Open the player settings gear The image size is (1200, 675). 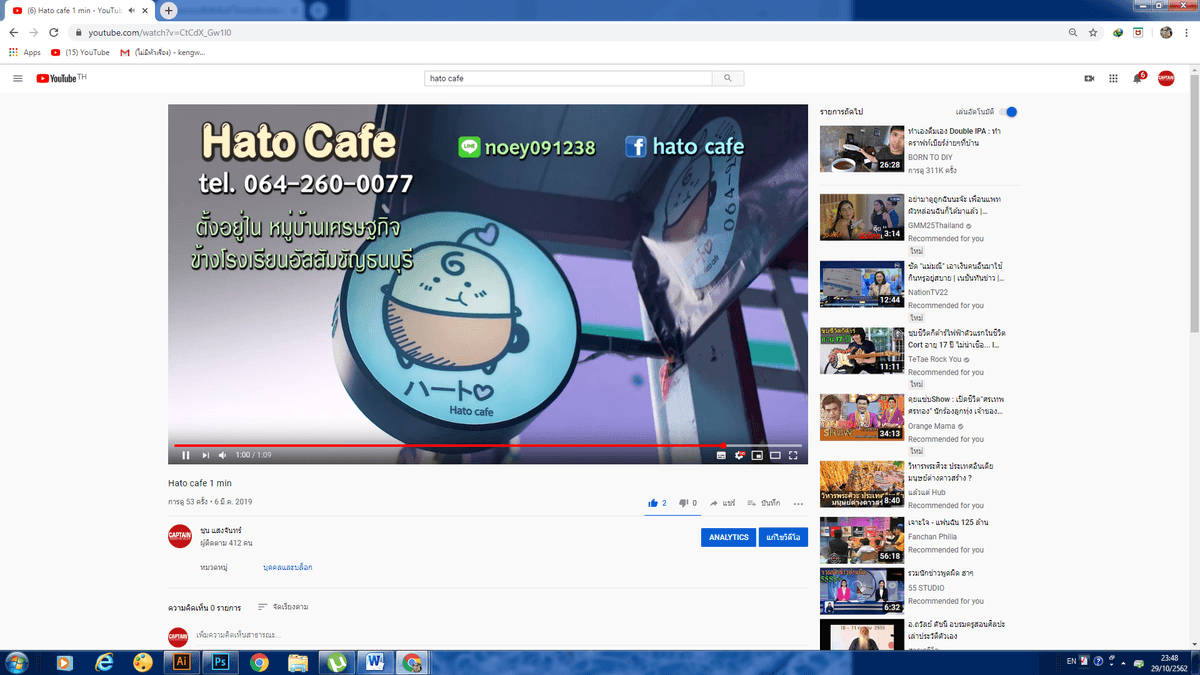point(739,455)
